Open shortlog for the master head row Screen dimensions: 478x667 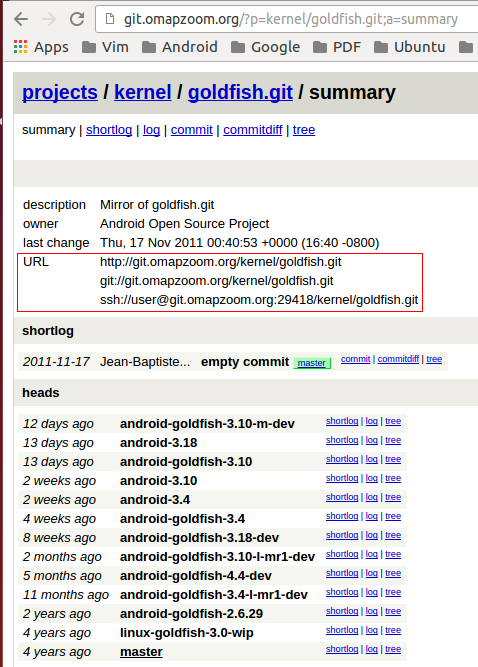click(342, 649)
